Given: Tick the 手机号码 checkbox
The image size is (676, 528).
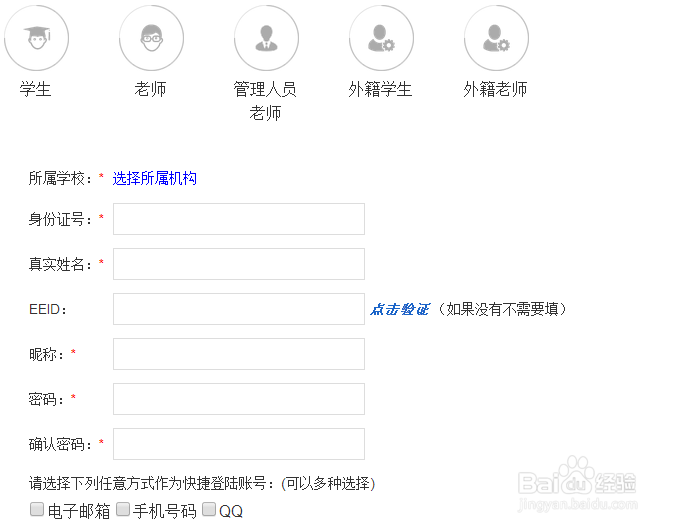Looking at the screenshot, I should [123, 509].
